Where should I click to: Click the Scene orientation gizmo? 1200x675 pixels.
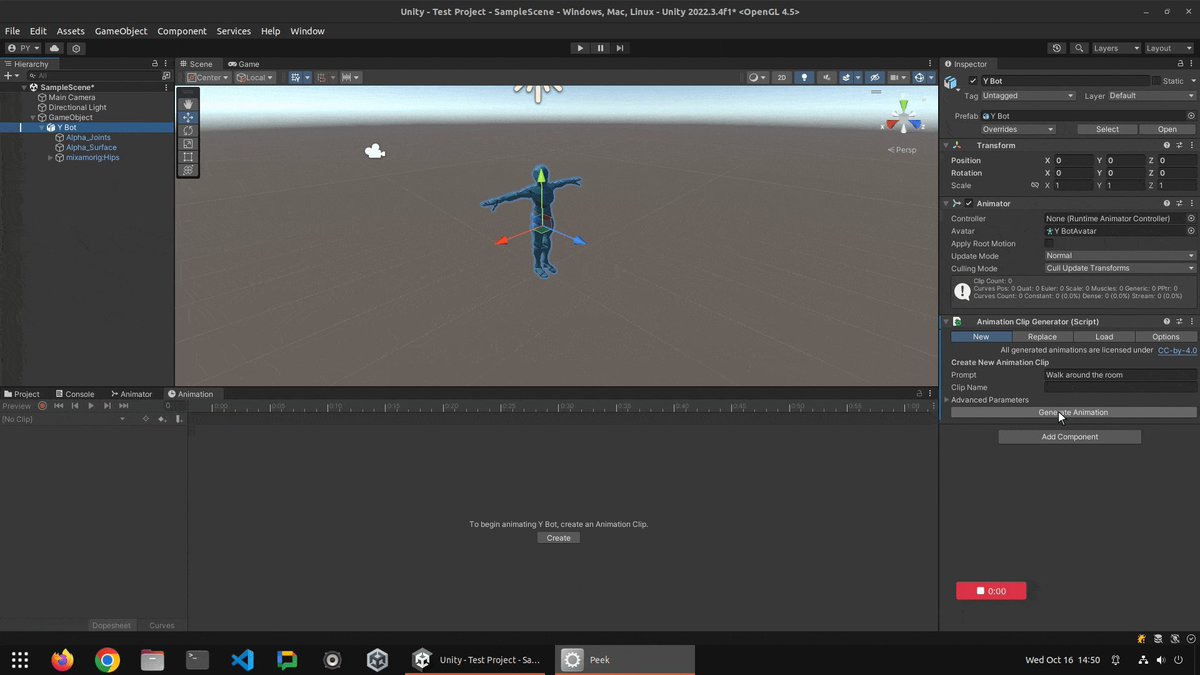coord(903,120)
